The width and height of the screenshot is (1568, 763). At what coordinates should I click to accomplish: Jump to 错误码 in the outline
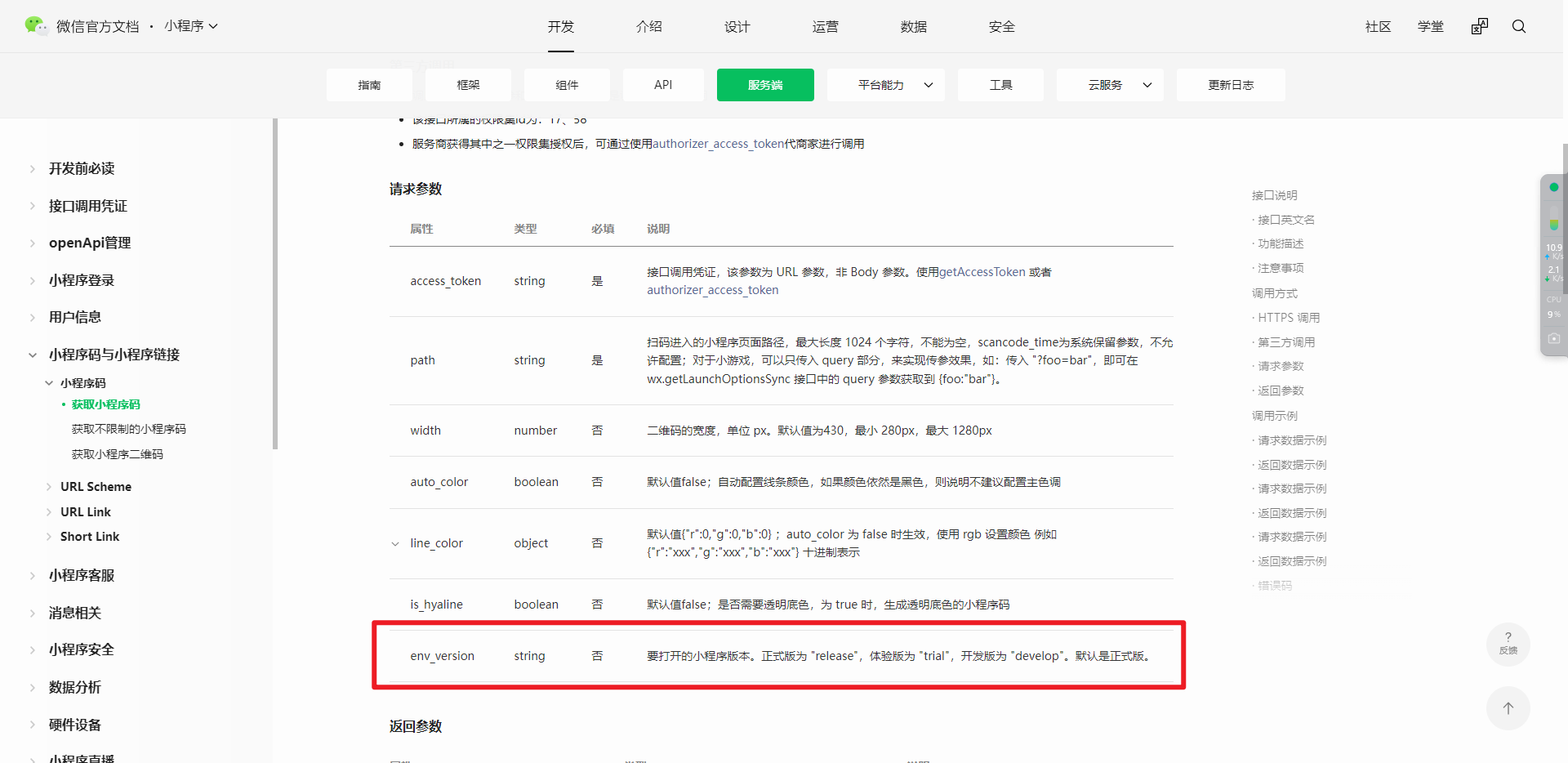pos(1275,586)
